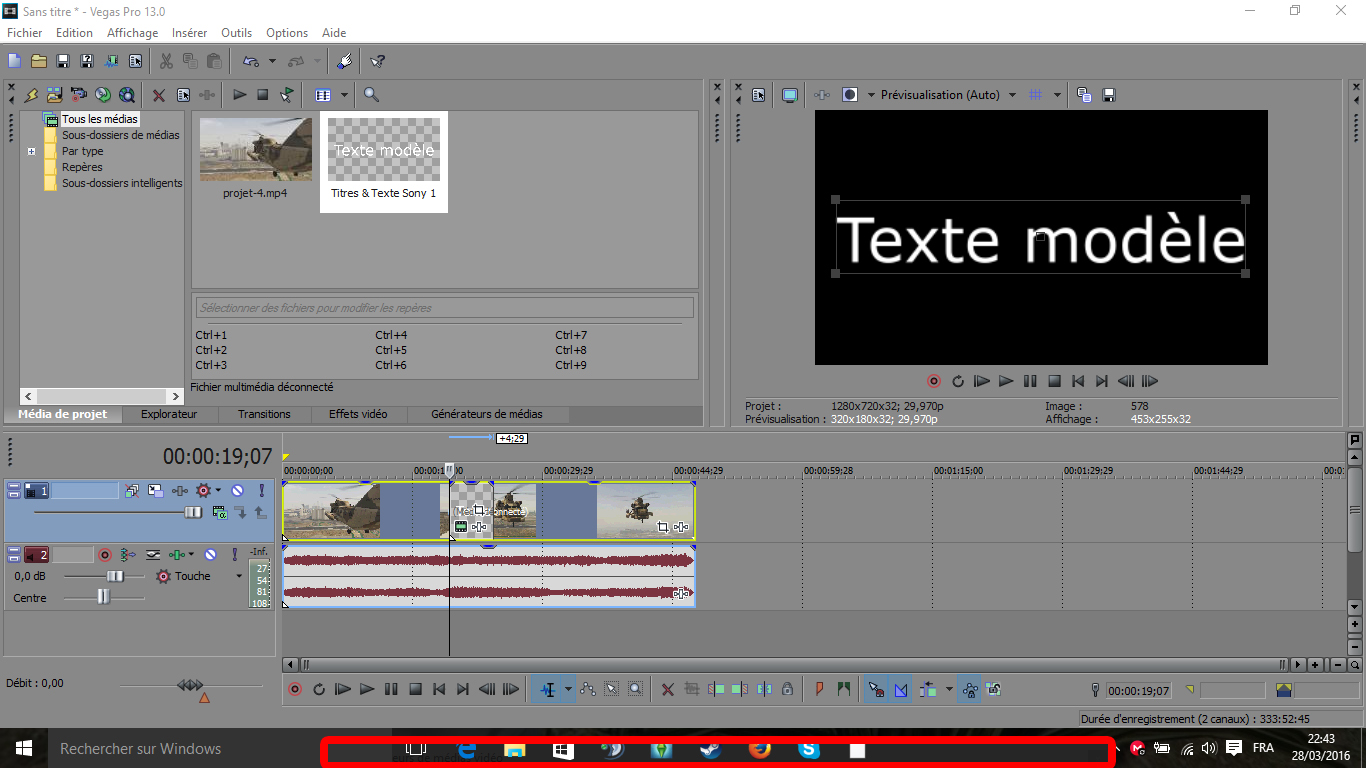
Task: Undo the last action with the undo arrow
Action: (x=250, y=61)
